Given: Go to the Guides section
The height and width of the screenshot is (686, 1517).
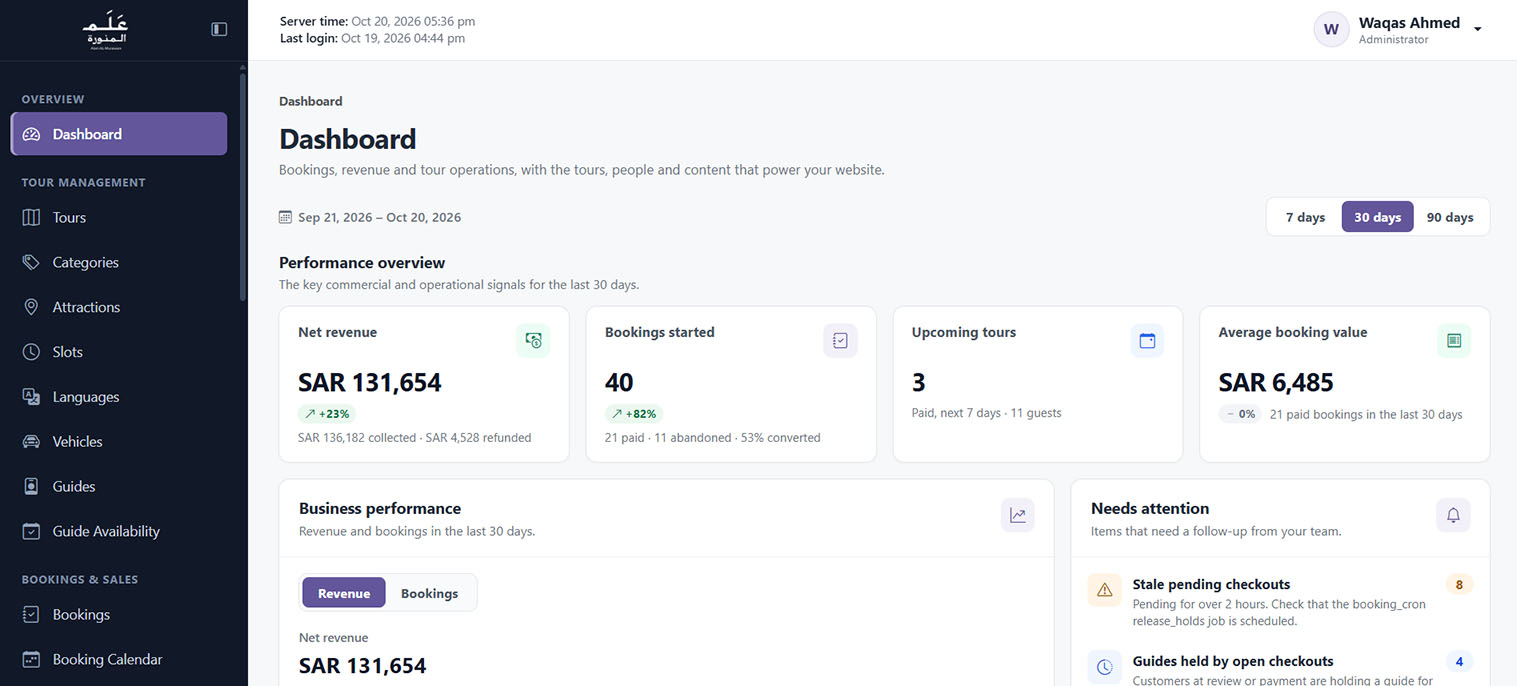Looking at the screenshot, I should click(x=119, y=486).
